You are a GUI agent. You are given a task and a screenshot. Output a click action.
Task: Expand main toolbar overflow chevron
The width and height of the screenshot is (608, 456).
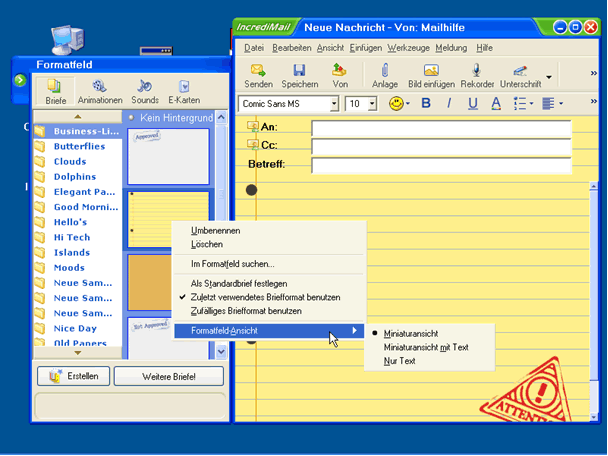pyautogui.click(x=593, y=73)
